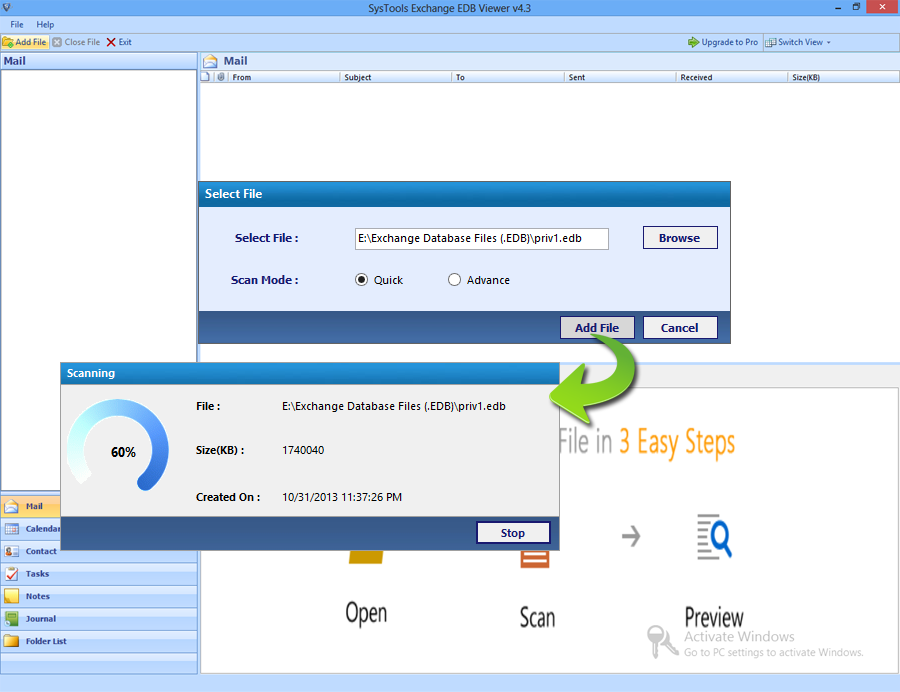Open the Help menu
The image size is (900, 692).
45,25
